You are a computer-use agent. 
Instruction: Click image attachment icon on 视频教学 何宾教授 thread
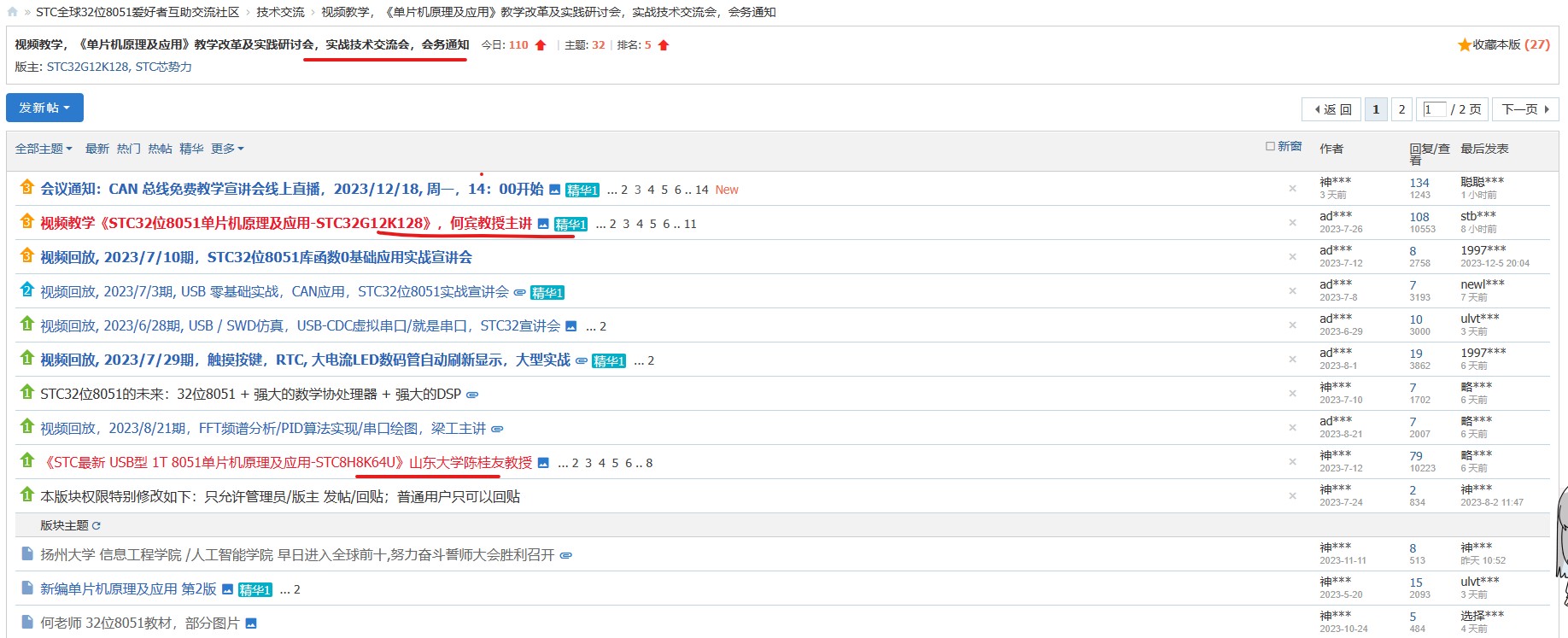[543, 224]
